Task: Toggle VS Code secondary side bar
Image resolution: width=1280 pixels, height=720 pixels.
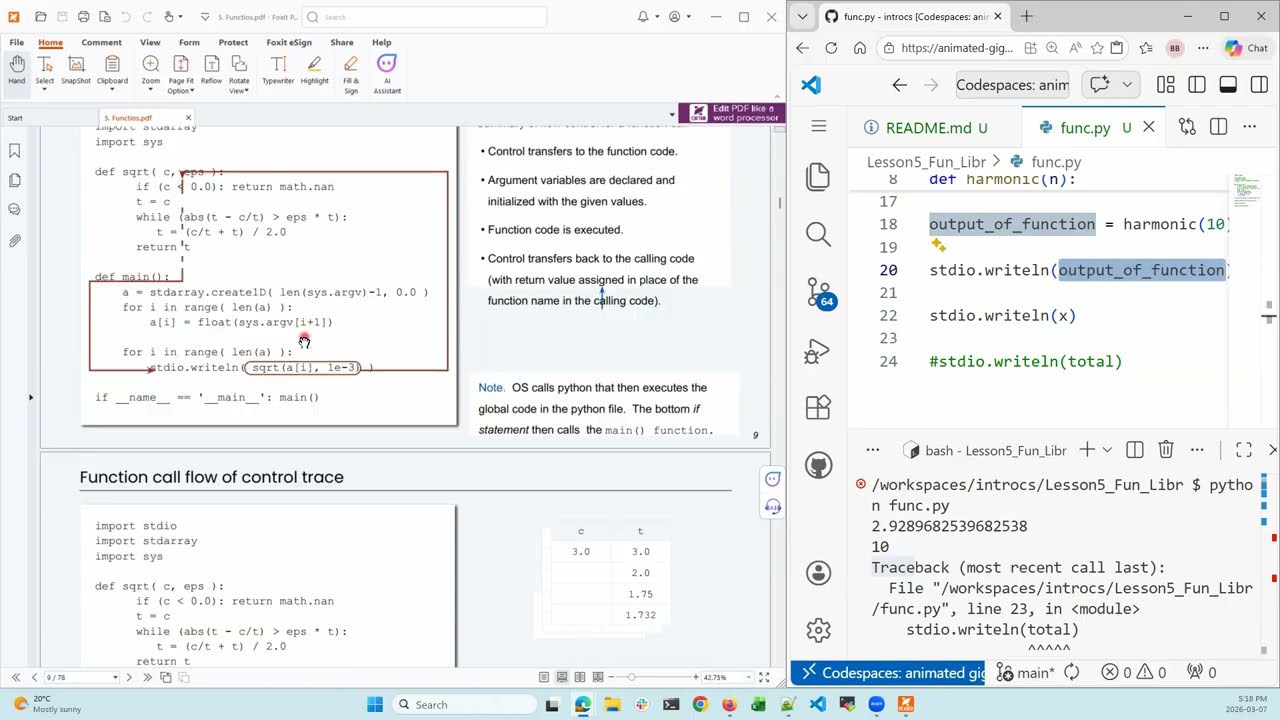Action: [x=1259, y=85]
